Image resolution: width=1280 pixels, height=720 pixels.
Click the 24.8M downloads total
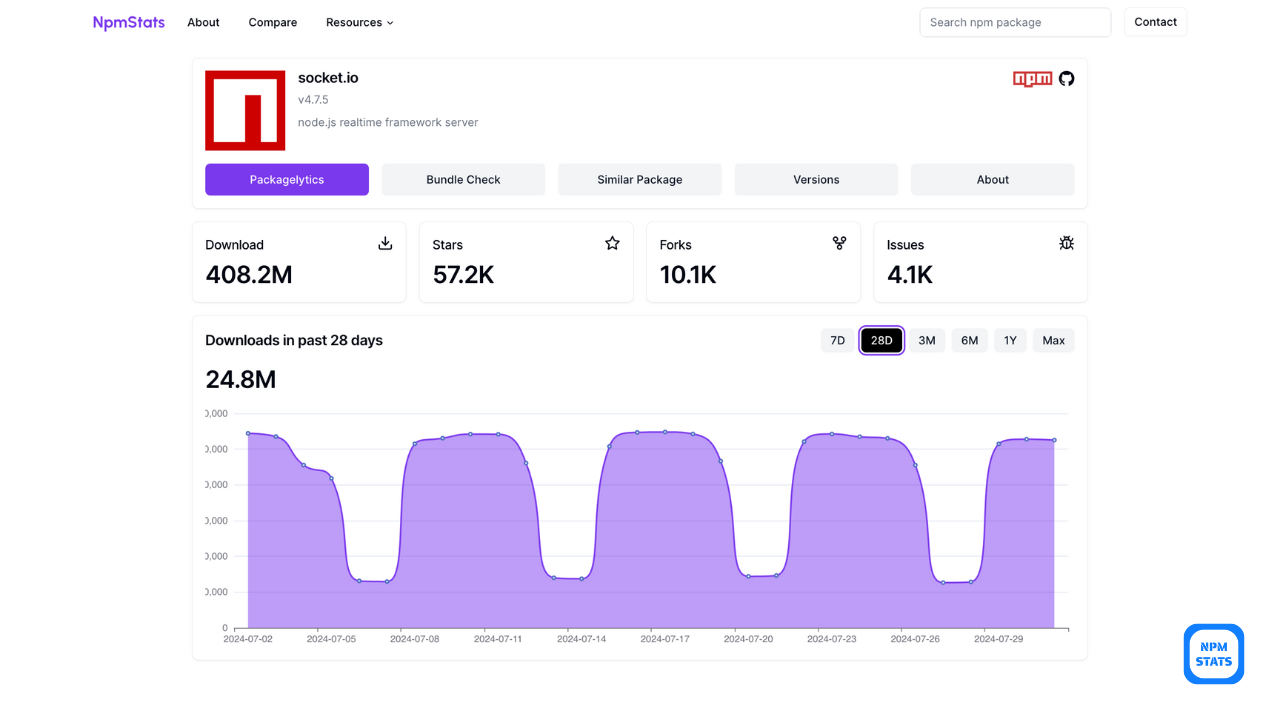(x=241, y=380)
